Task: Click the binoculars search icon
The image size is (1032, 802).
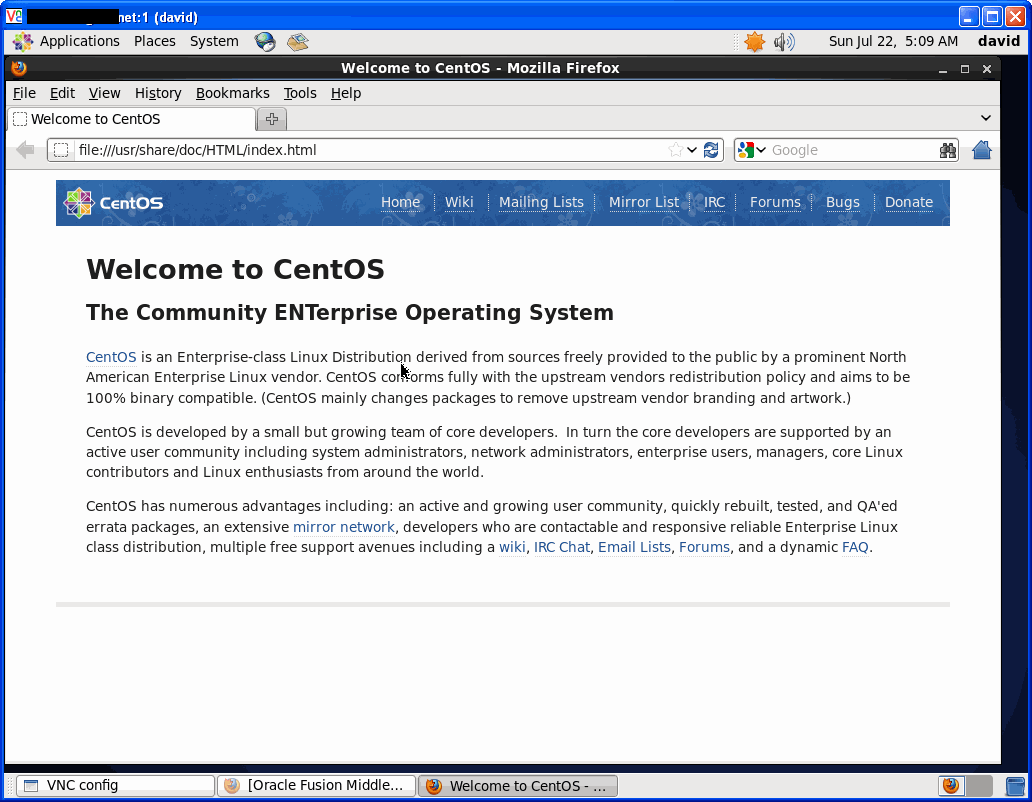Action: pos(947,151)
